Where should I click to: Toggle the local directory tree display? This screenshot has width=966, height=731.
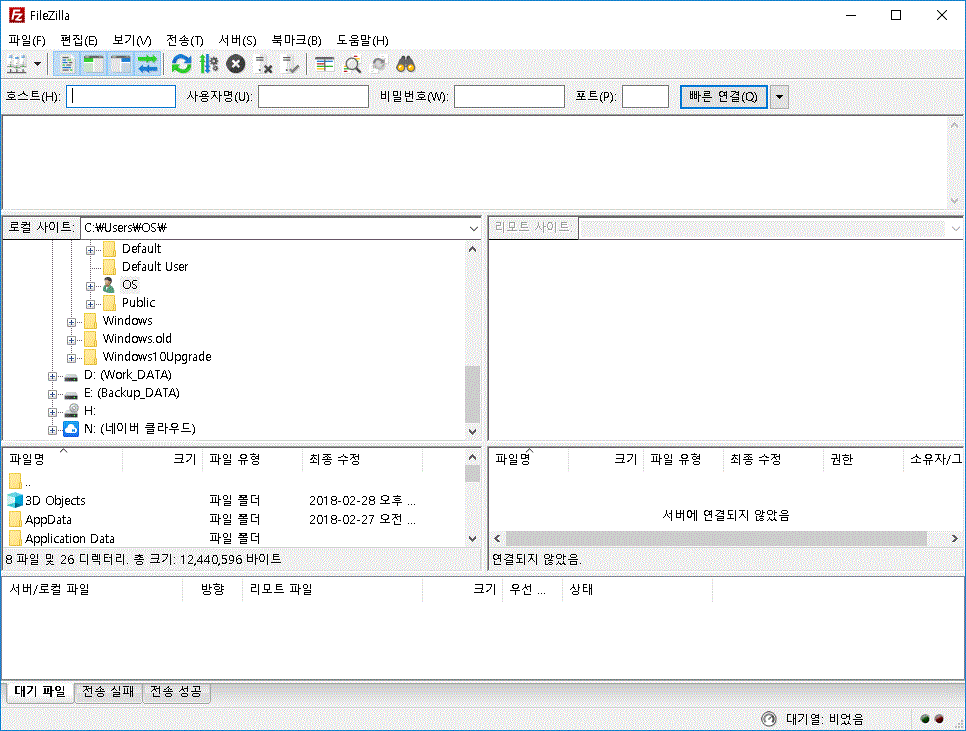point(94,64)
